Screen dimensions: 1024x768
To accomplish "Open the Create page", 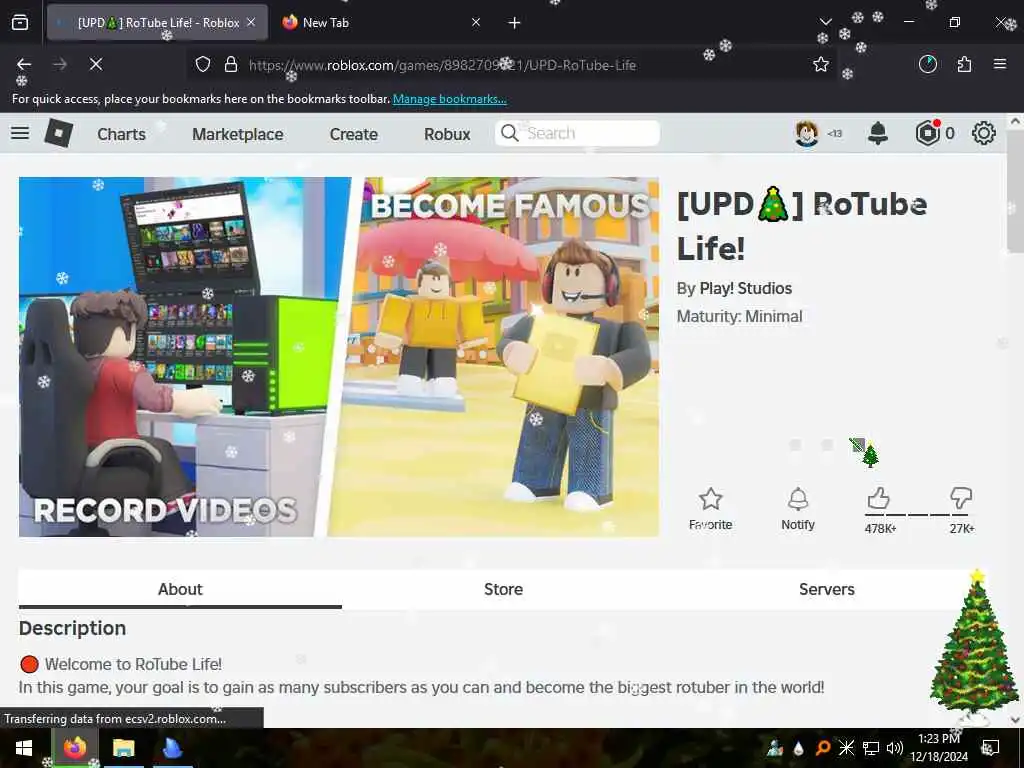I will pos(354,134).
